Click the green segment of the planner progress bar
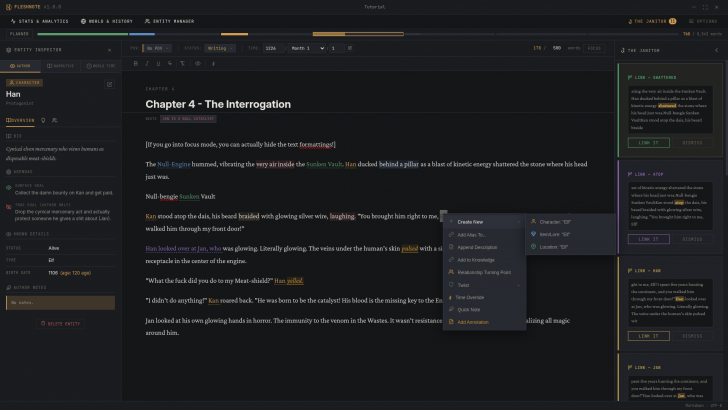The width and height of the screenshot is (728, 410). click(83, 34)
